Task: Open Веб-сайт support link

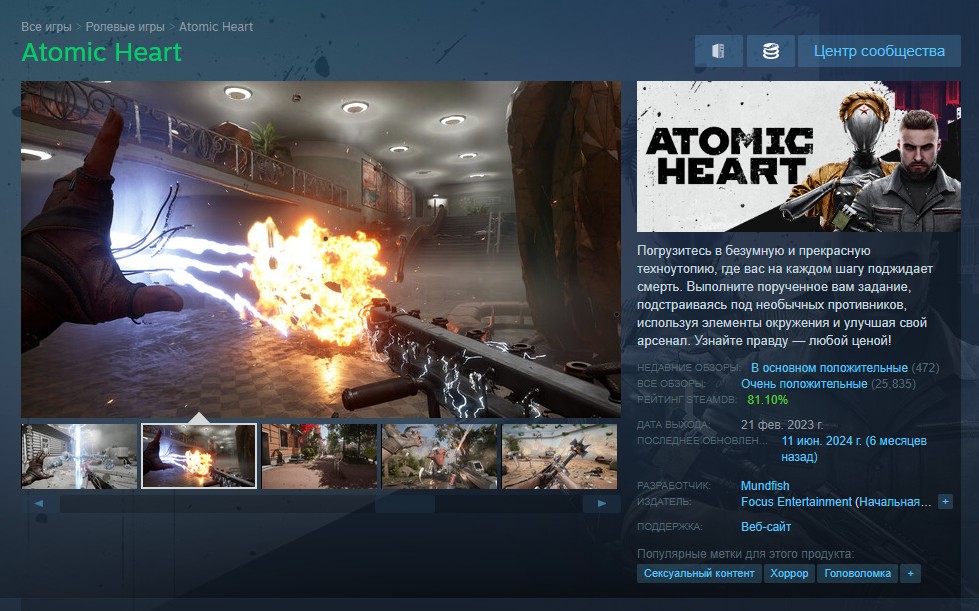Action: click(766, 527)
